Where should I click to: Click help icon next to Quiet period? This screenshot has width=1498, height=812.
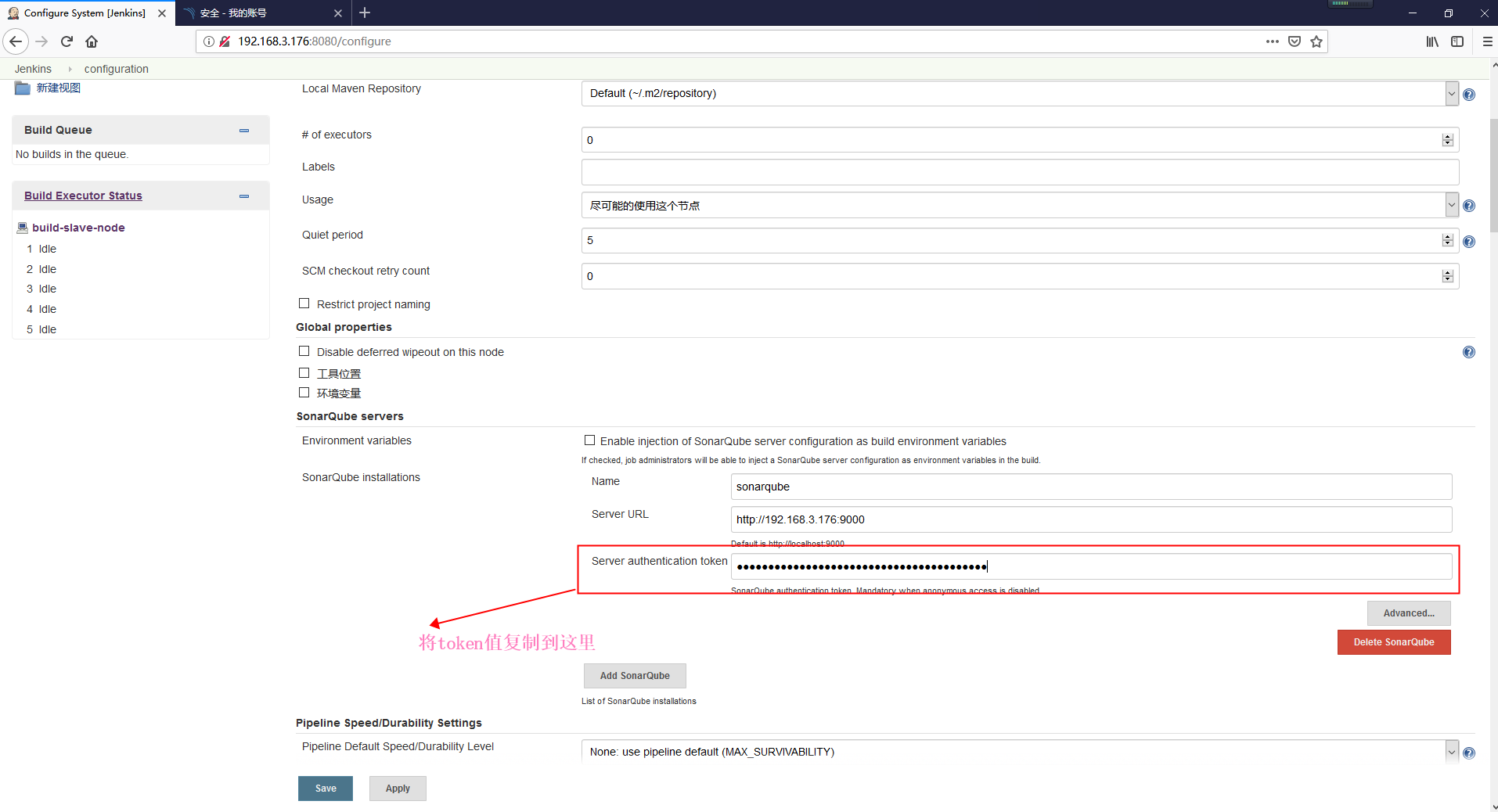[1469, 241]
